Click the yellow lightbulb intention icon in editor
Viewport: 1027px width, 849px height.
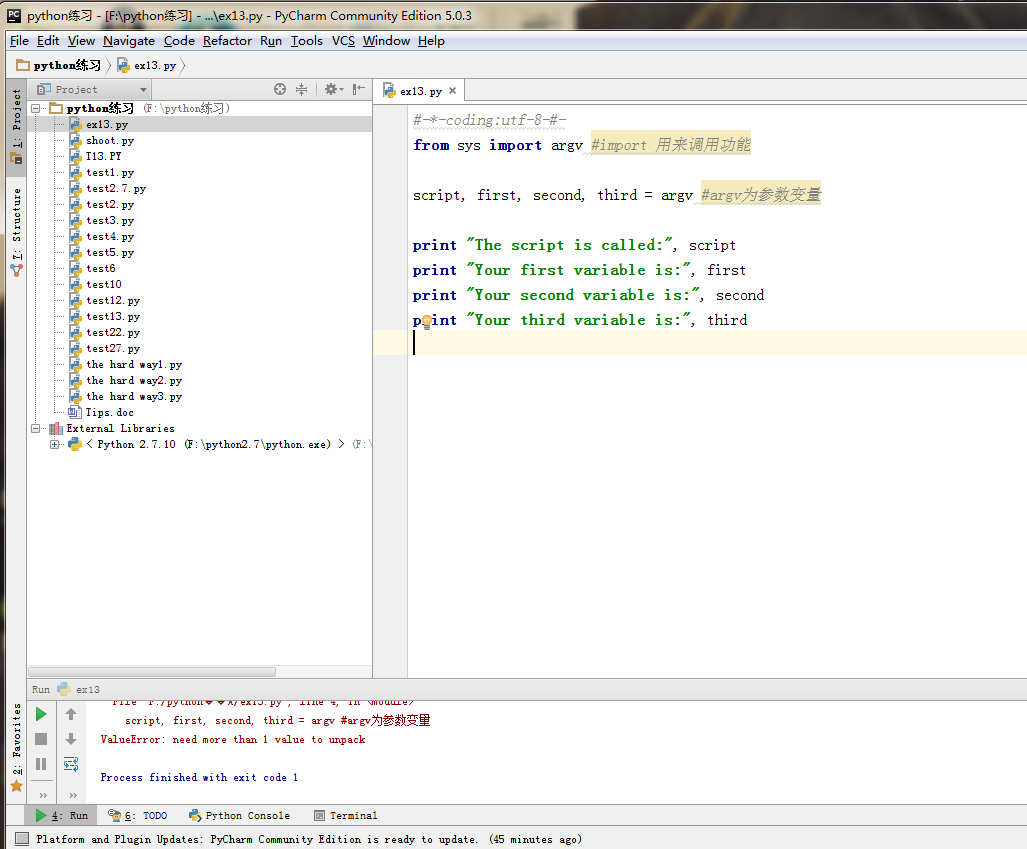pos(426,321)
